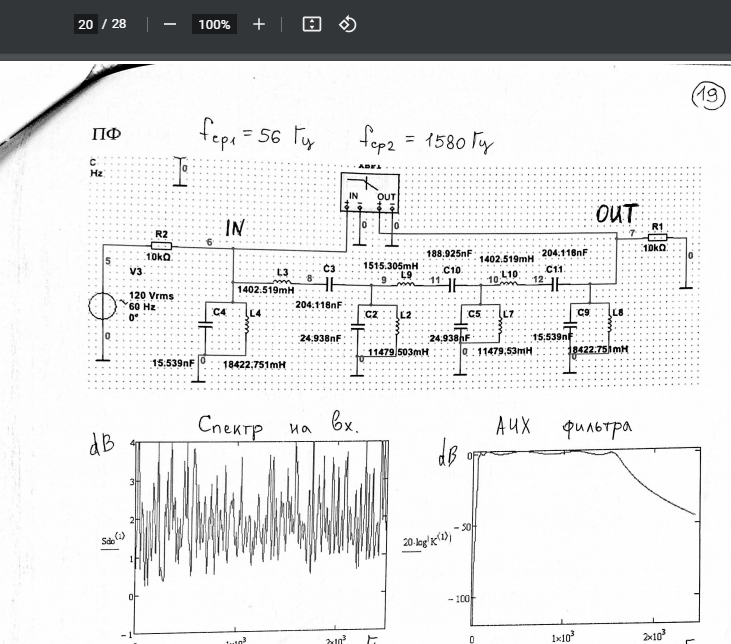Select the page number field showing 20

point(85,24)
